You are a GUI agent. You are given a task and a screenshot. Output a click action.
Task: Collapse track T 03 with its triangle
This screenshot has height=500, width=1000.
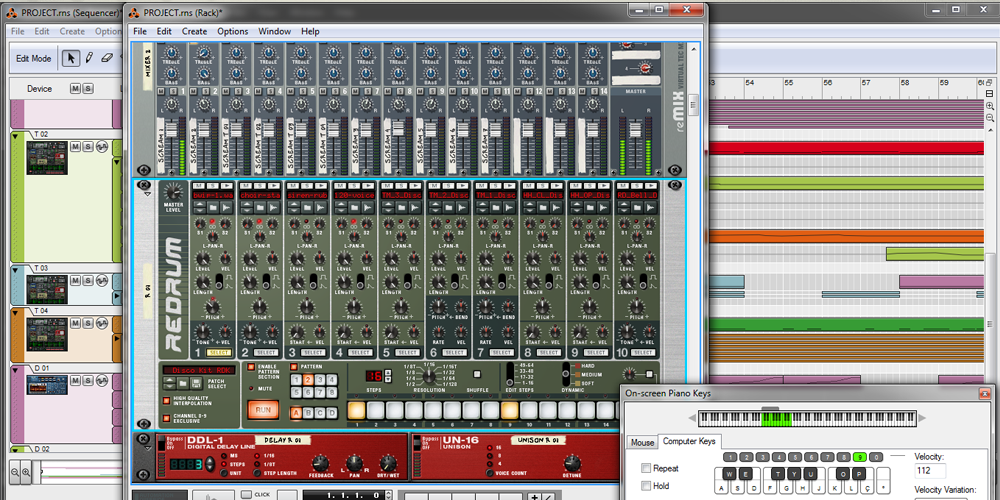pyautogui.click(x=16, y=268)
